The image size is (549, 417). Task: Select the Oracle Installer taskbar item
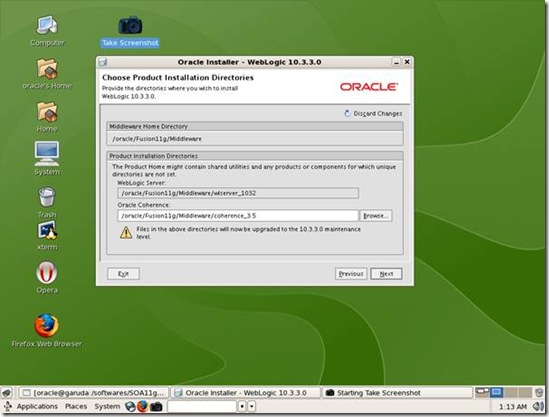click(245, 393)
